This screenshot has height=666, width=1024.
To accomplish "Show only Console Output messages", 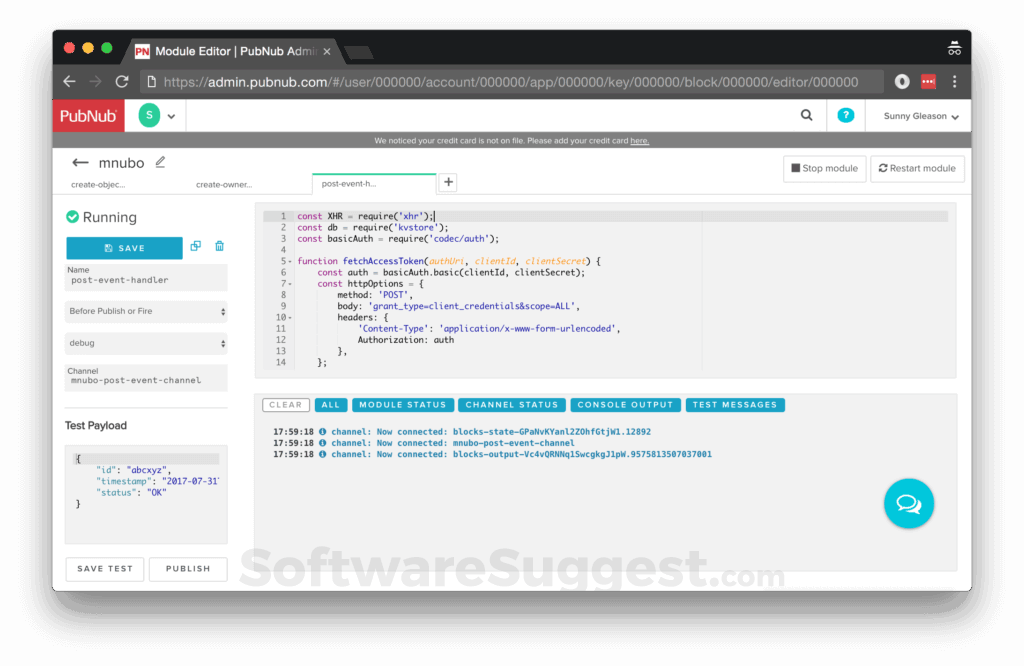I will pos(625,404).
